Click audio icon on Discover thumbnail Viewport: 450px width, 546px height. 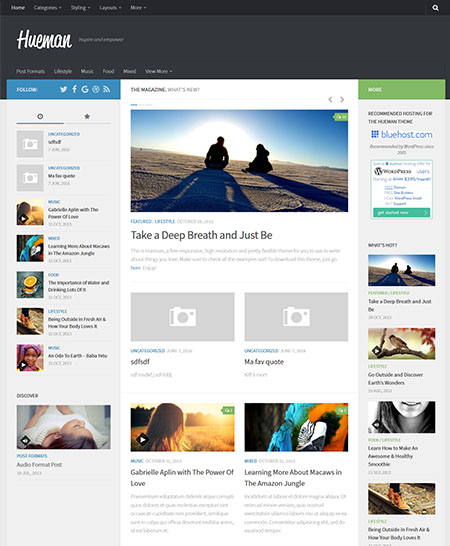pyautogui.click(x=25, y=440)
